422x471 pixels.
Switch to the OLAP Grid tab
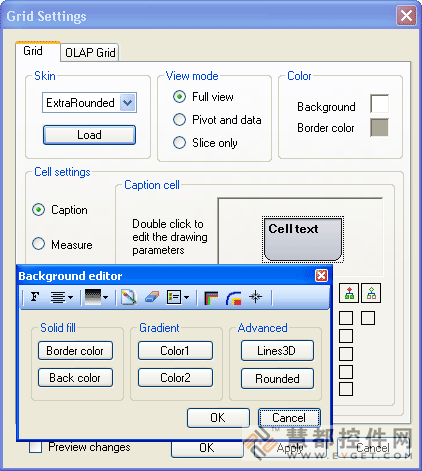[90, 53]
